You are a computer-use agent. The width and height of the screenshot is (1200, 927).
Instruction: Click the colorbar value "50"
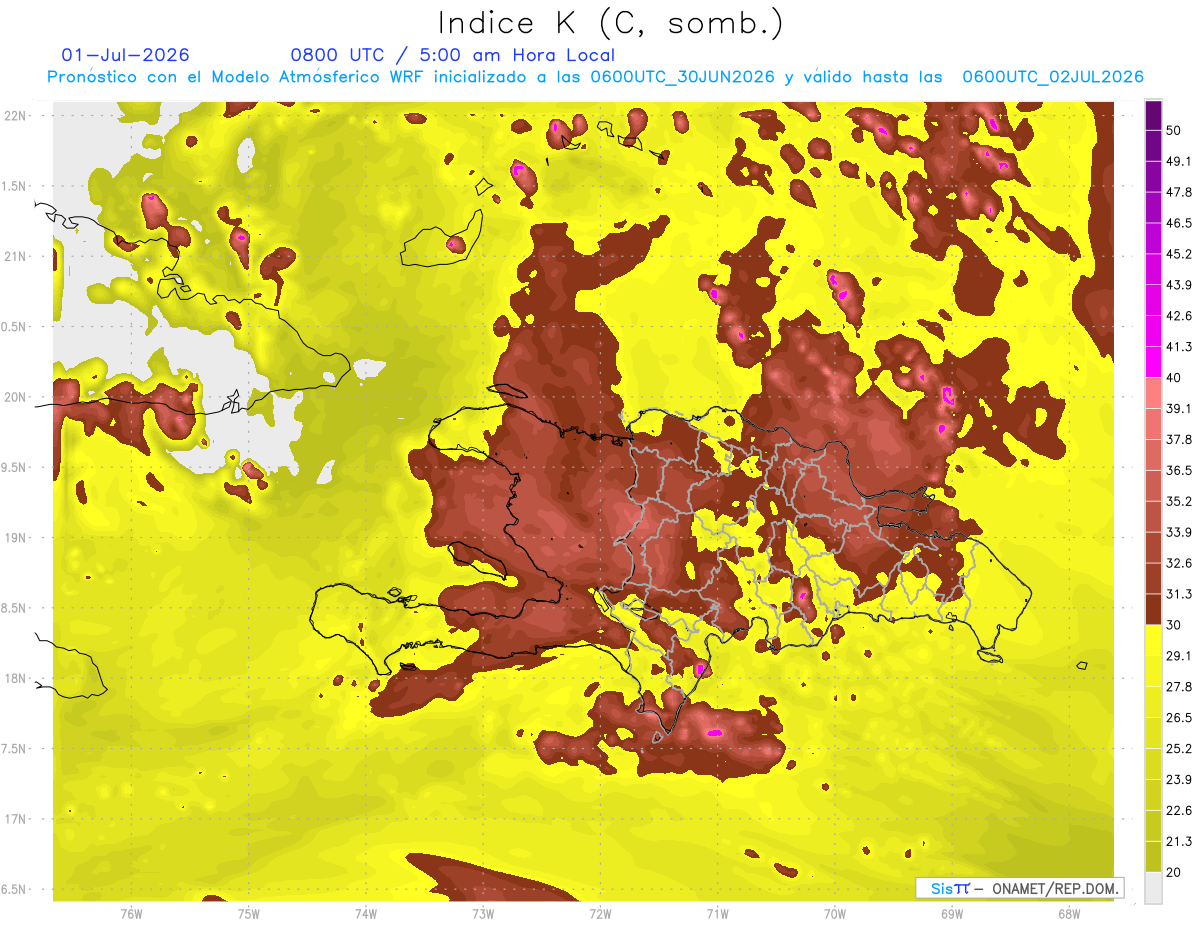tap(1174, 130)
